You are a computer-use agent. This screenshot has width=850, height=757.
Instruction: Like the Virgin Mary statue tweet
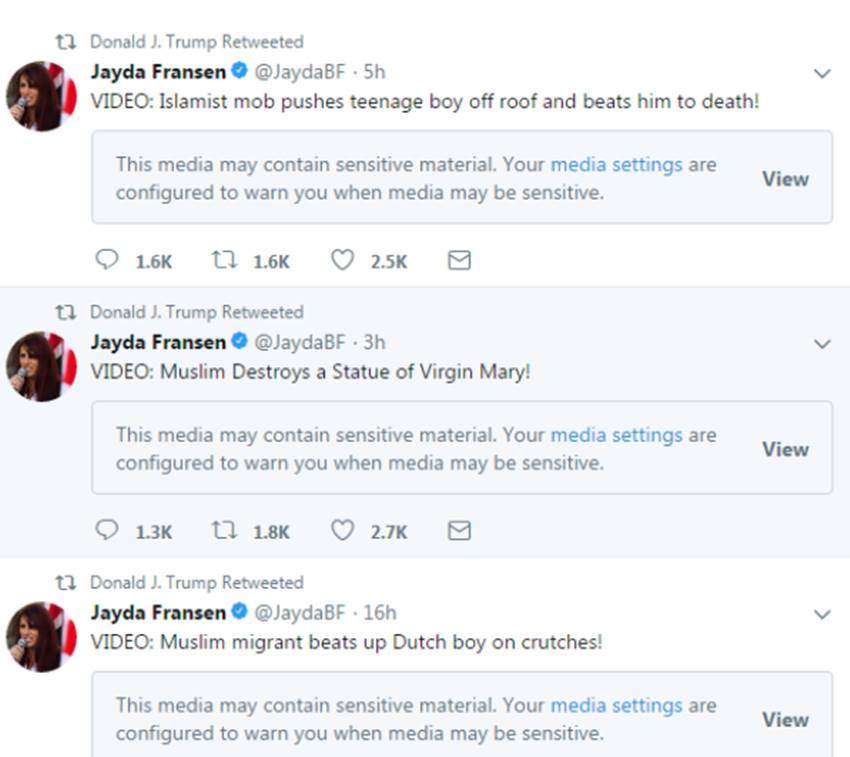click(342, 531)
